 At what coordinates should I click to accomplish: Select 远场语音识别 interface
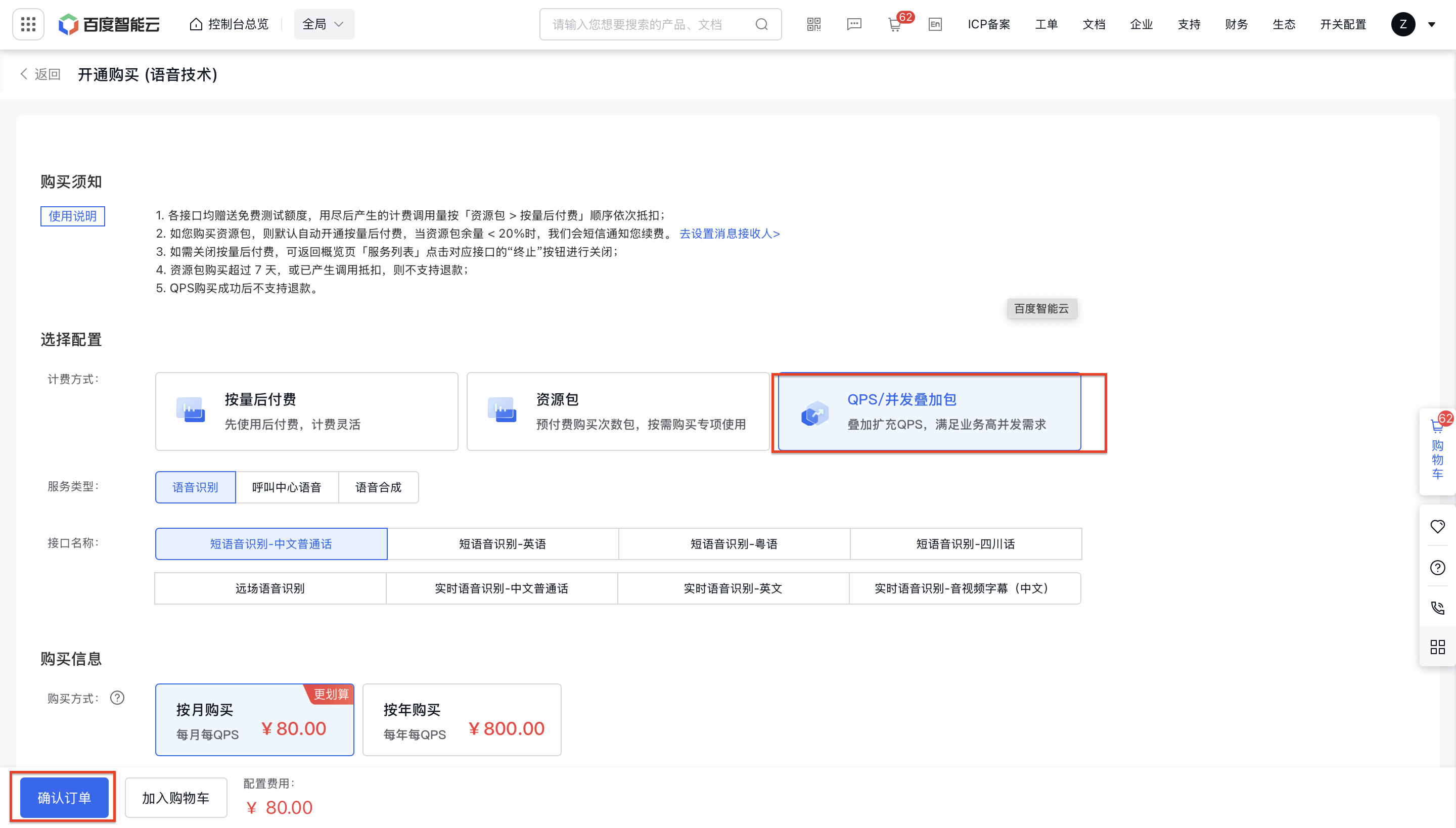point(270,588)
